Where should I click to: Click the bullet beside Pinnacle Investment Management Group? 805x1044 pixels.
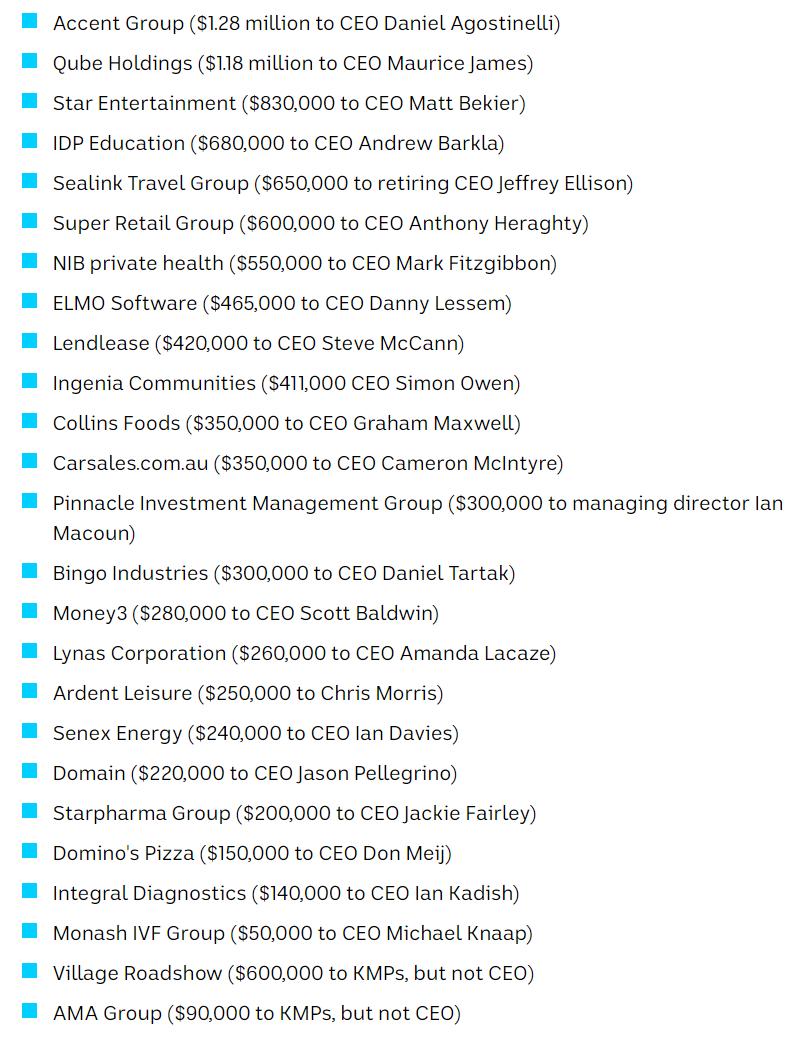(x=30, y=501)
